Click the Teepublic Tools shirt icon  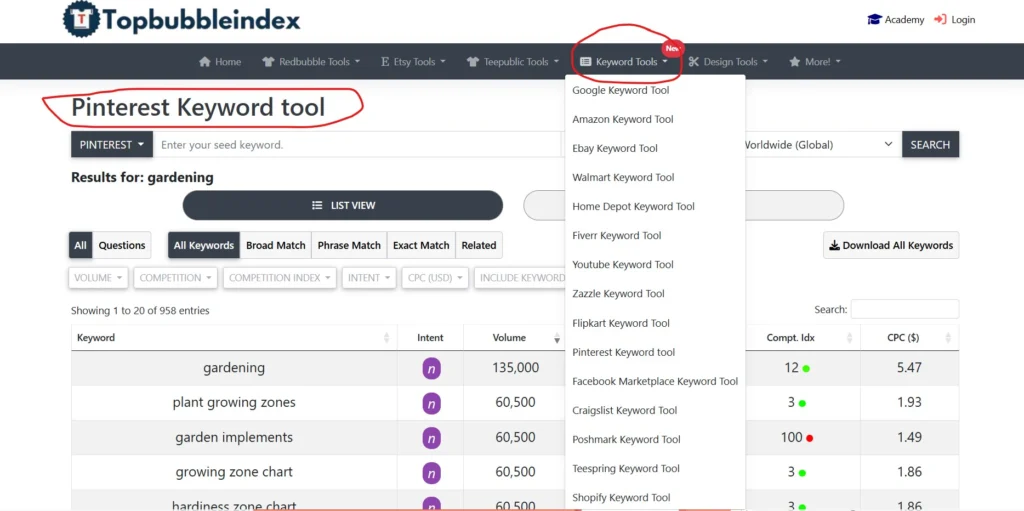coord(473,61)
